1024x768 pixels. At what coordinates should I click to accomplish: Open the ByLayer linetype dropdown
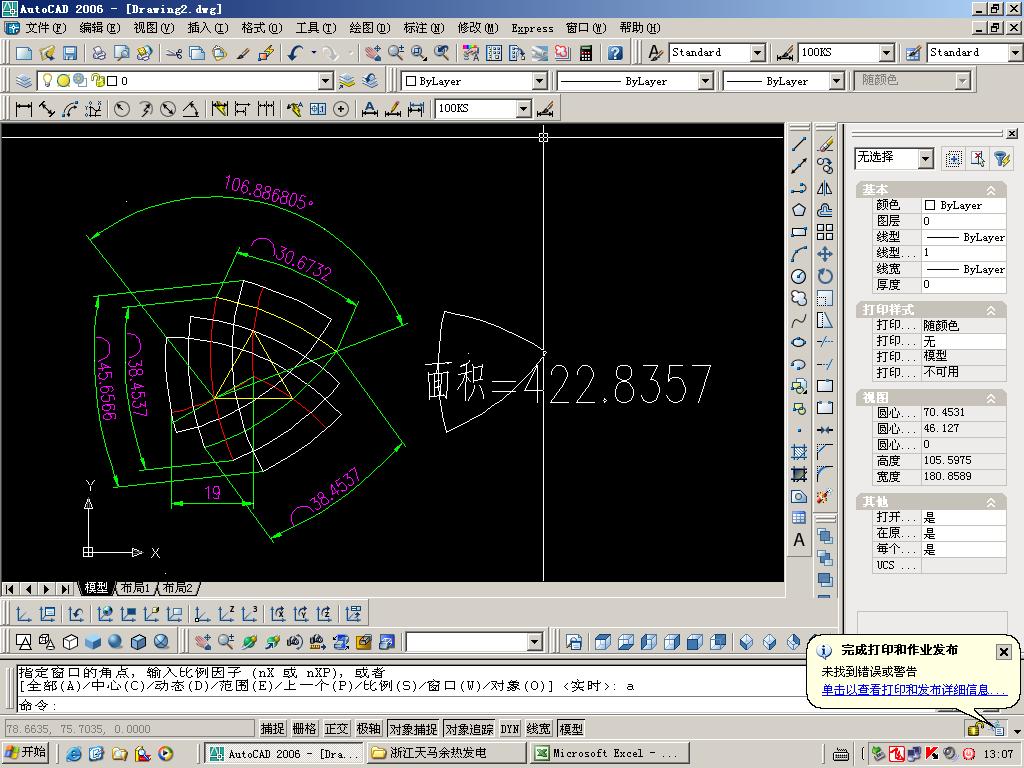[x=705, y=81]
